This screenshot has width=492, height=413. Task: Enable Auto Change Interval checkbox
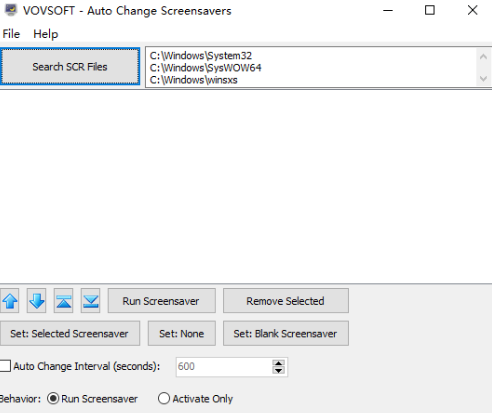5,366
